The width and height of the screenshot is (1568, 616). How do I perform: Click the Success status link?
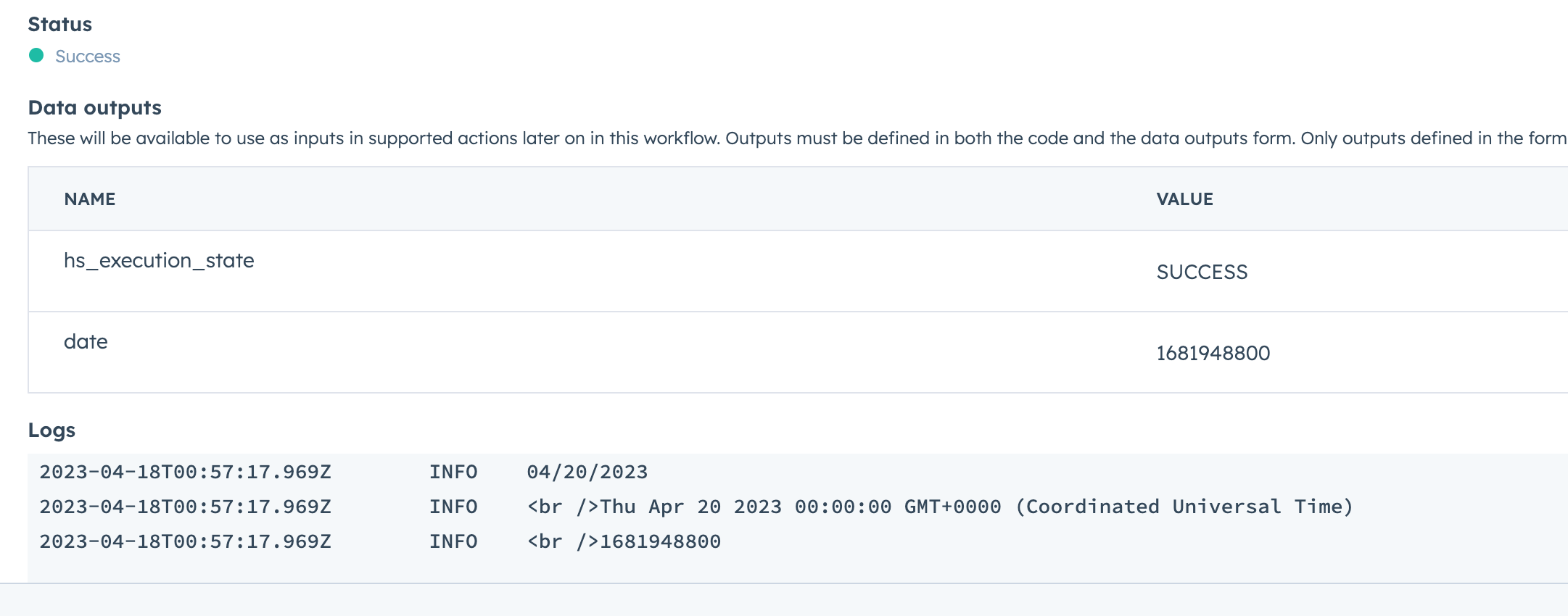click(x=88, y=56)
